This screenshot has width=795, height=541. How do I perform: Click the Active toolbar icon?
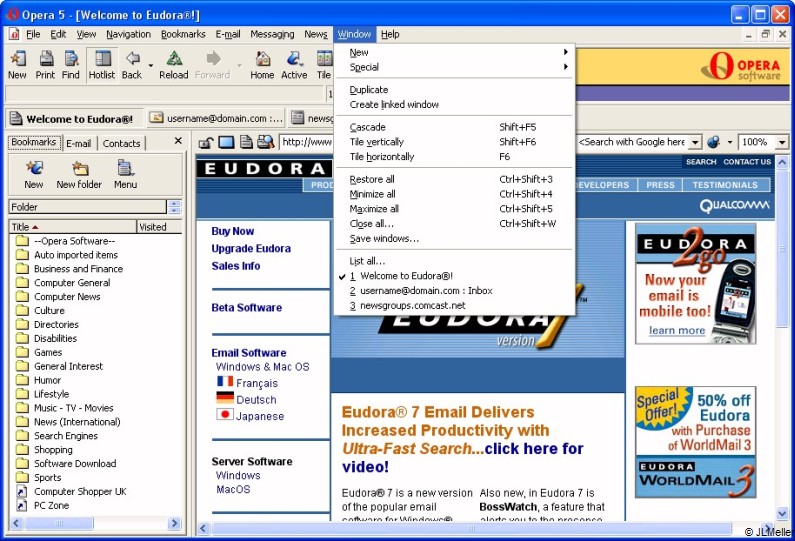294,65
